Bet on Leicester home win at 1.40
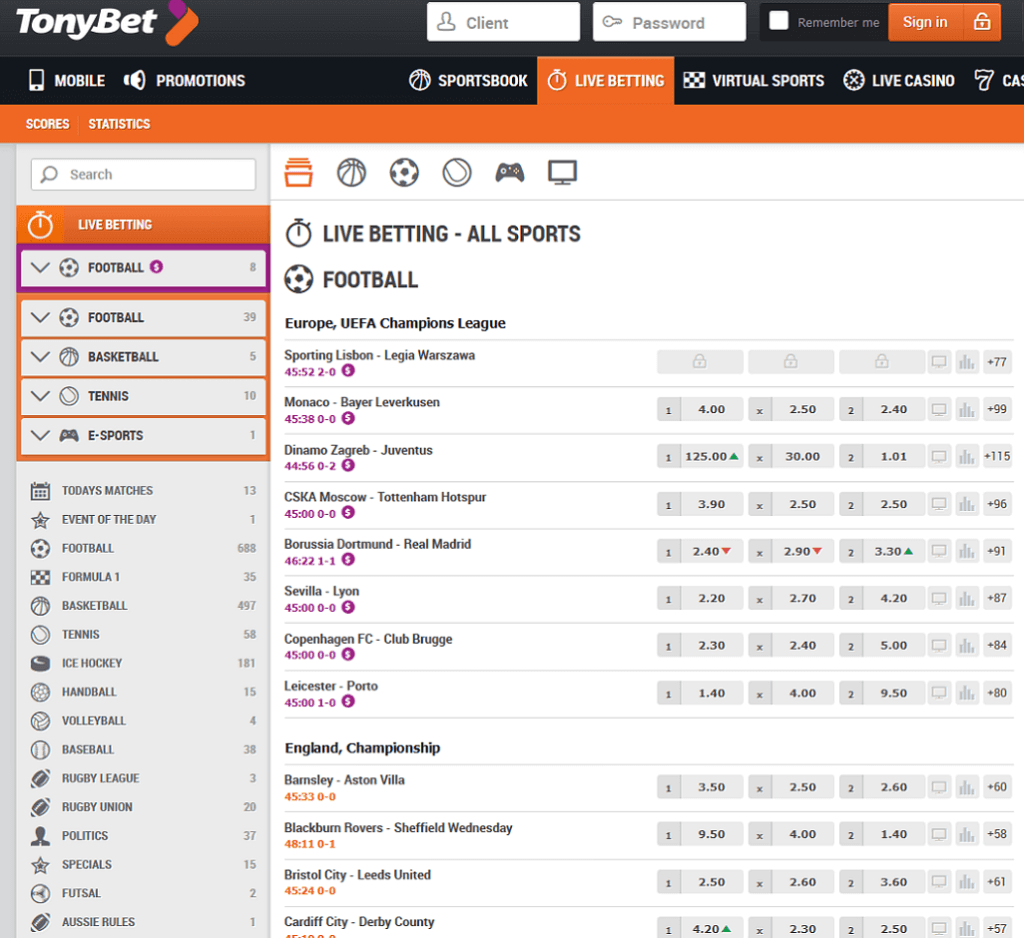The height and width of the screenshot is (938, 1024). [x=700, y=693]
